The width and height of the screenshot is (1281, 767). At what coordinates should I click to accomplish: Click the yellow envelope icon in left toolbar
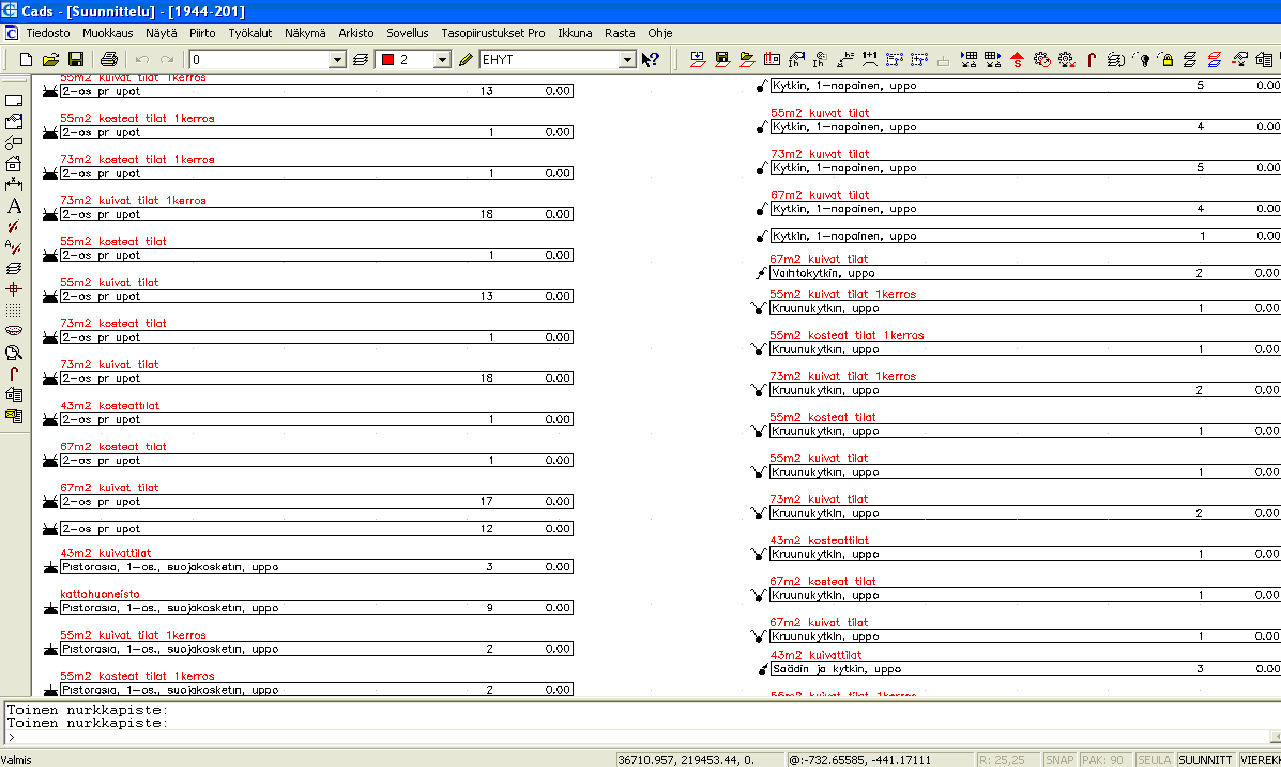(14, 415)
